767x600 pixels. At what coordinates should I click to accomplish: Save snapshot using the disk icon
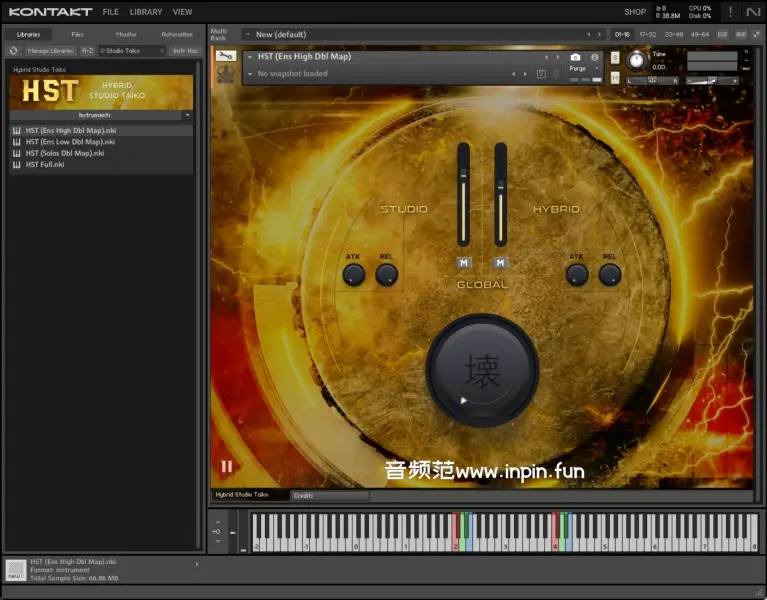(x=541, y=74)
